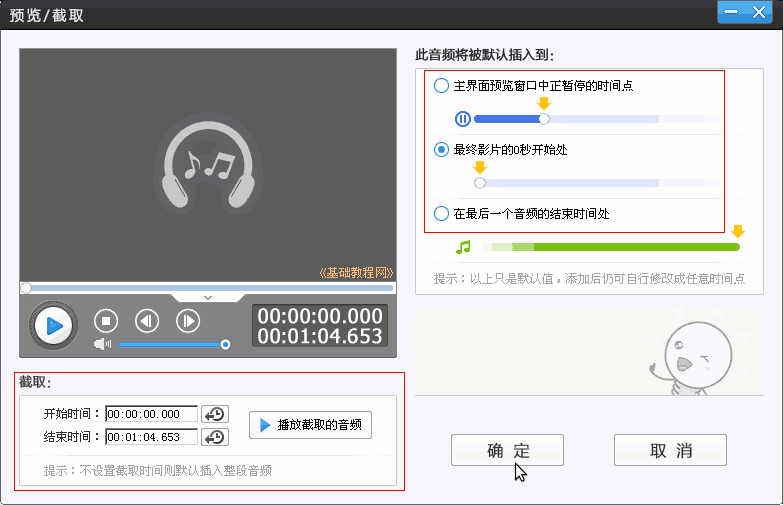This screenshot has width=783, height=505.
Task: Adjust the volume slider handle
Action: tap(226, 345)
